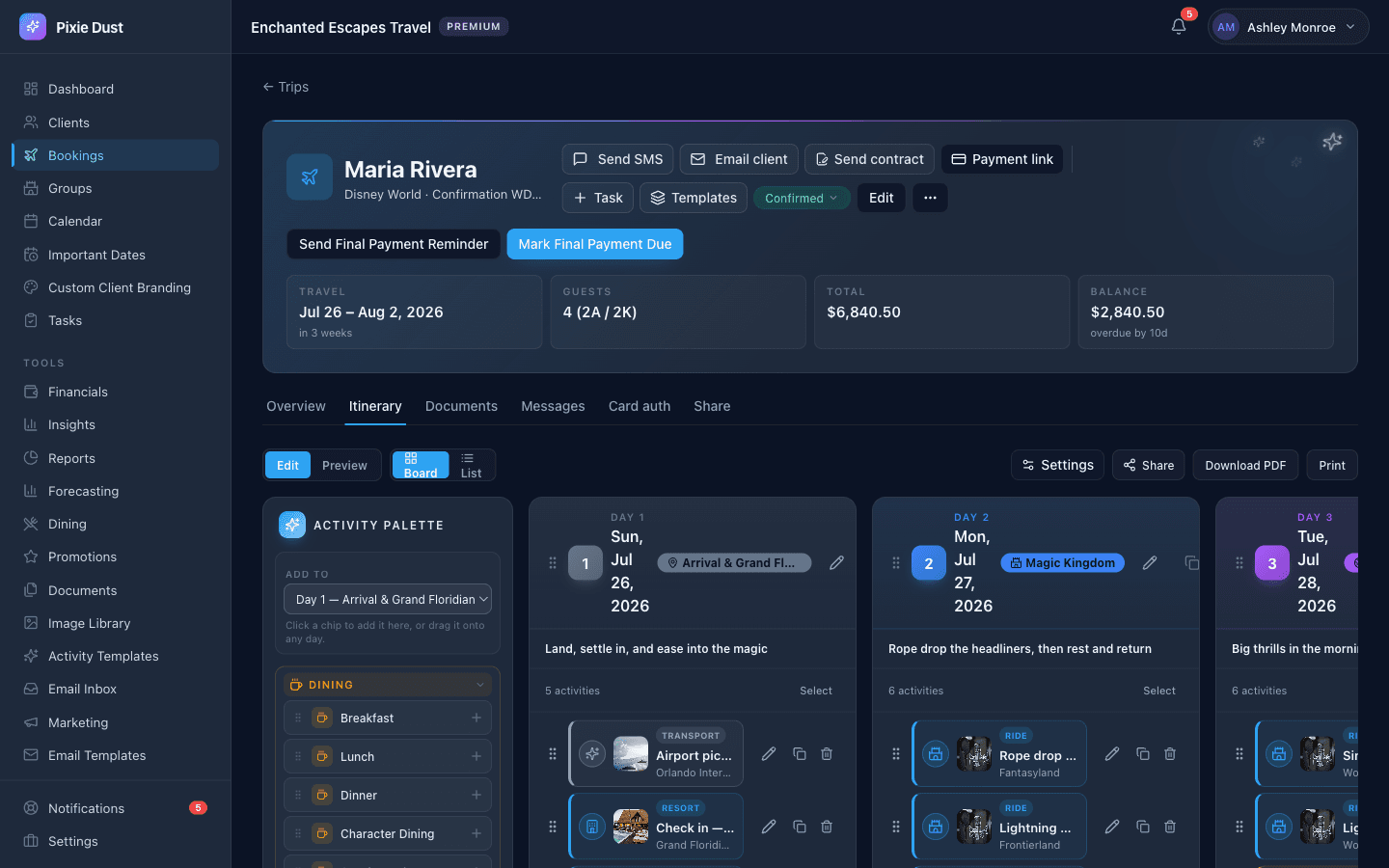Duplicate the Airport pickup activity
Screen dimensions: 1389x868
click(800, 754)
